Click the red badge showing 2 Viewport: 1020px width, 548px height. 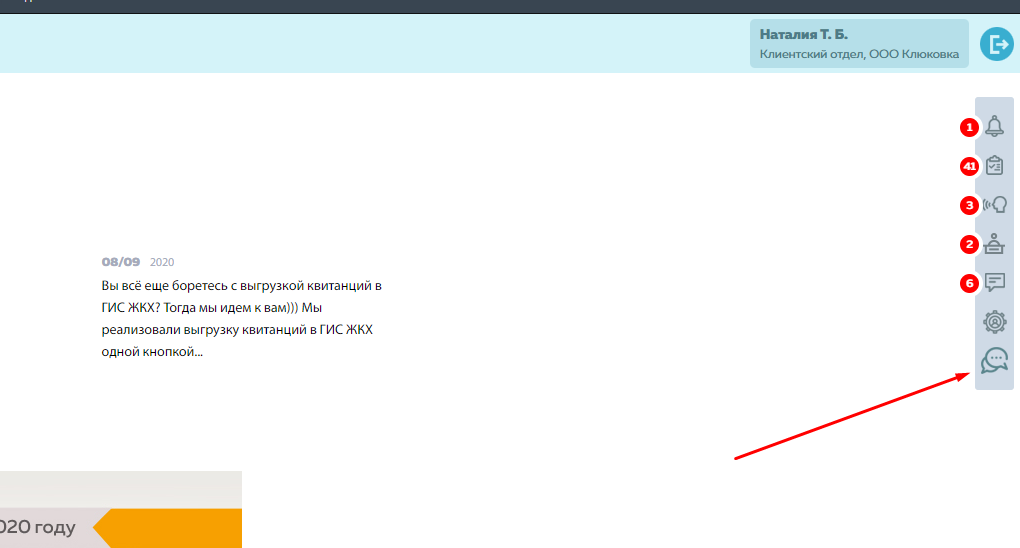969,245
